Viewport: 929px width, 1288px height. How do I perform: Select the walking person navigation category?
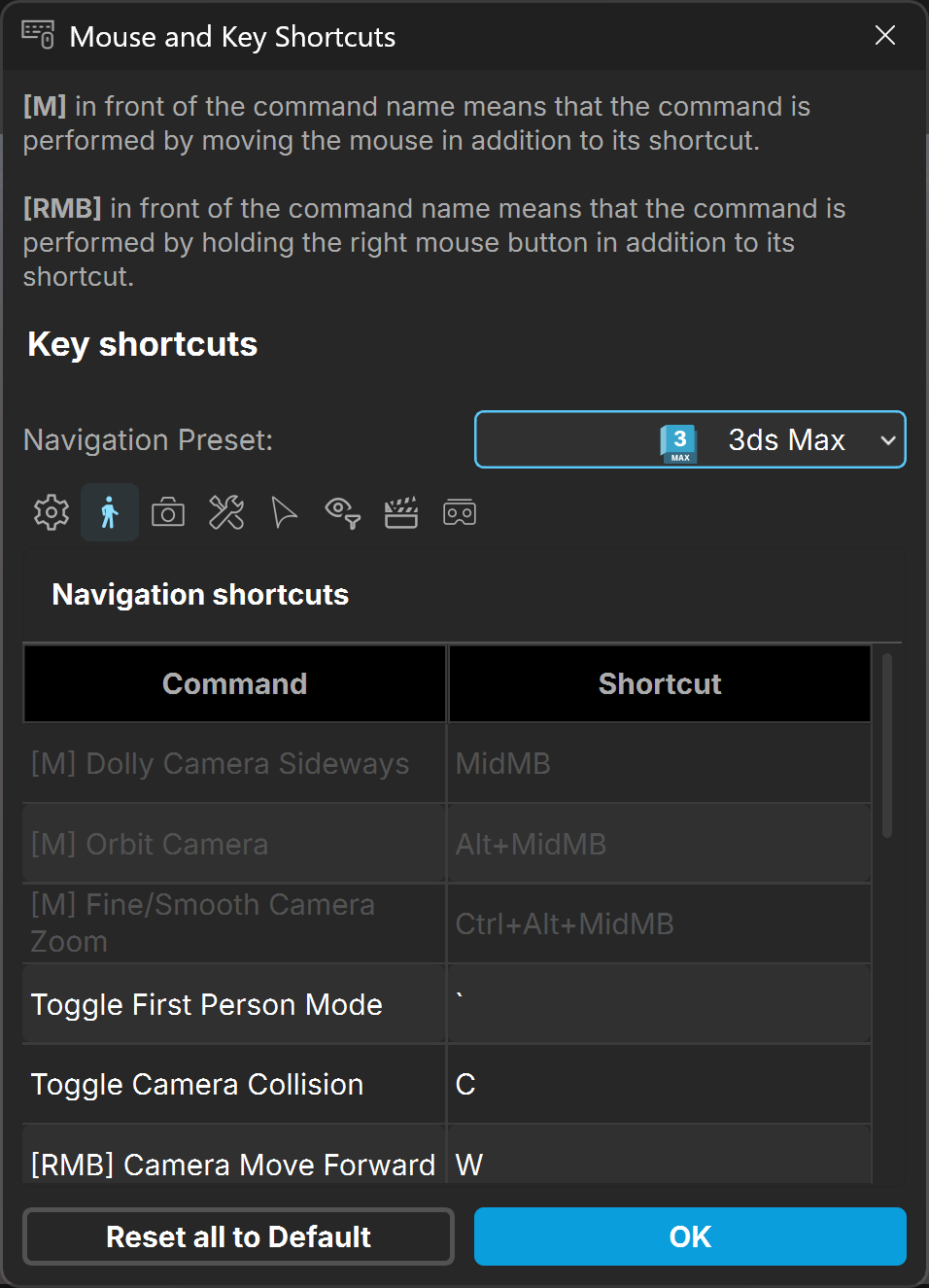(x=110, y=512)
